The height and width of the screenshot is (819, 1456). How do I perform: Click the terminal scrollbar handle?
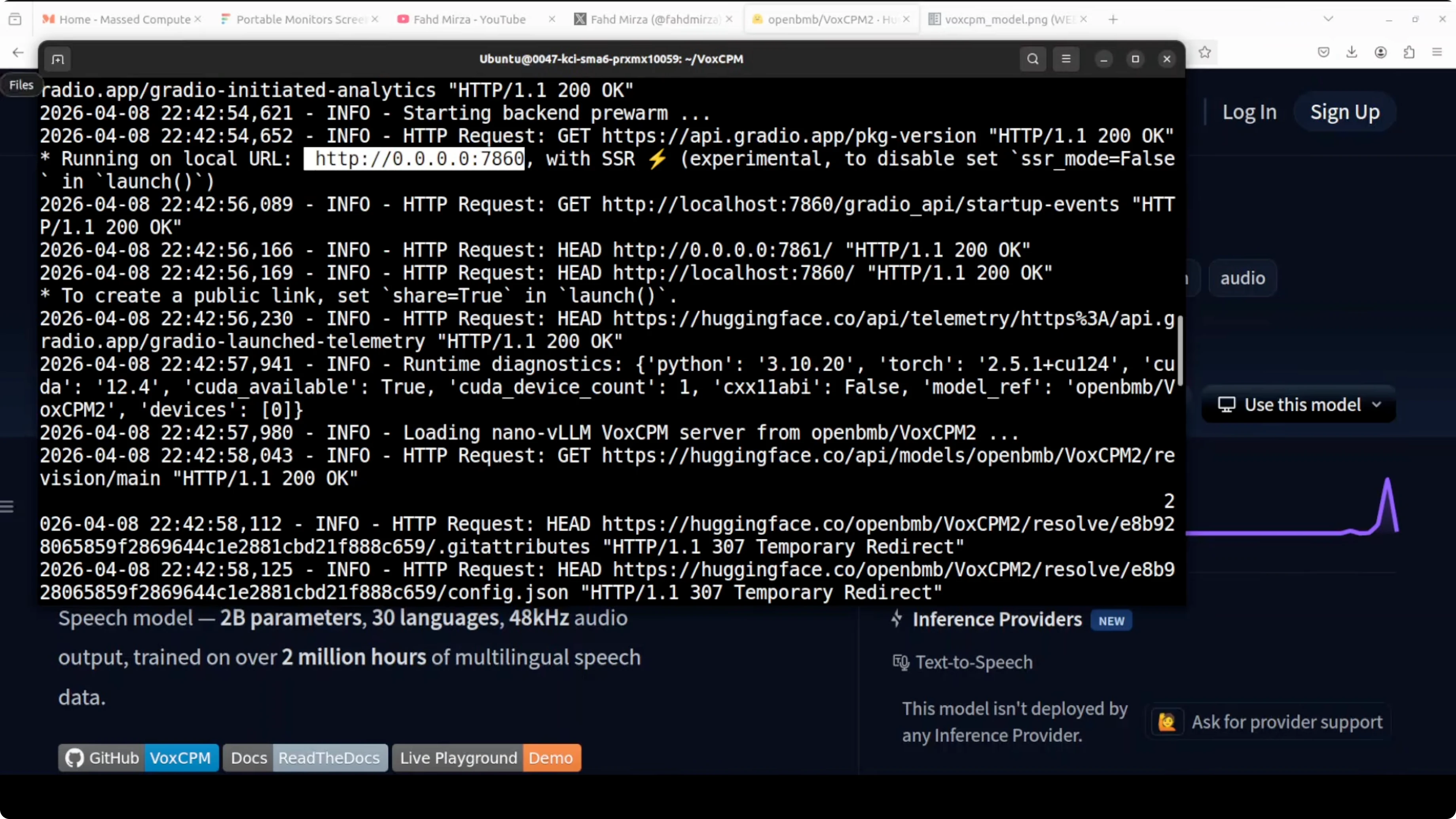click(1179, 351)
